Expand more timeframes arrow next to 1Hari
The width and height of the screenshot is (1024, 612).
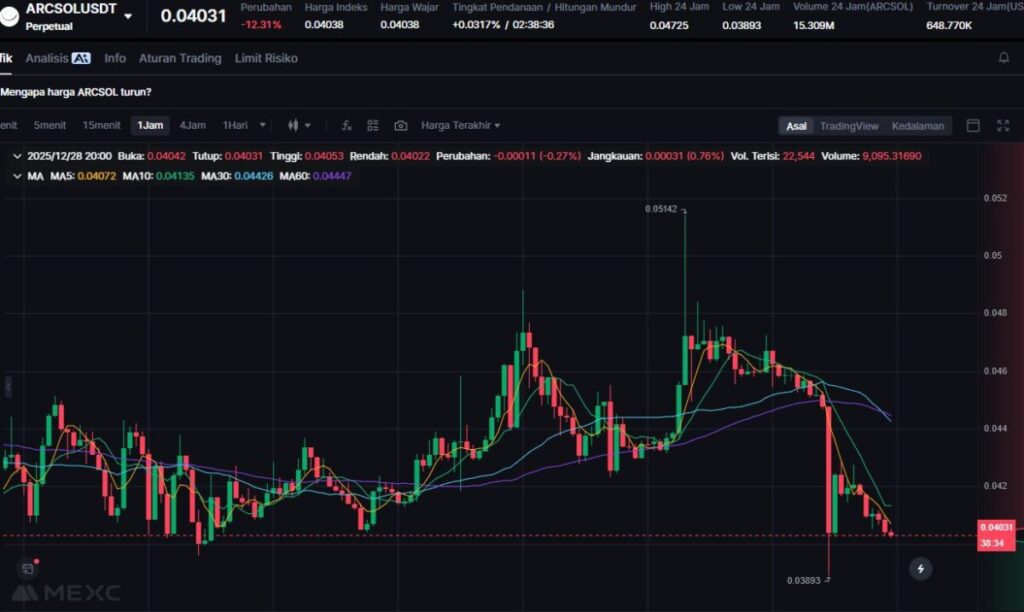click(263, 125)
